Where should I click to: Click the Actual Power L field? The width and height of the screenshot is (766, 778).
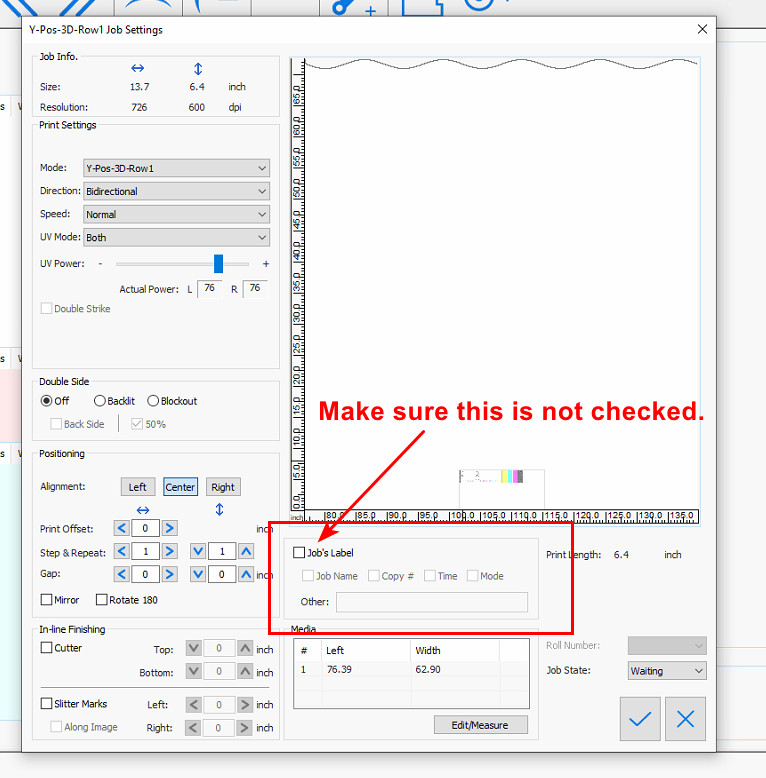pyautogui.click(x=209, y=288)
